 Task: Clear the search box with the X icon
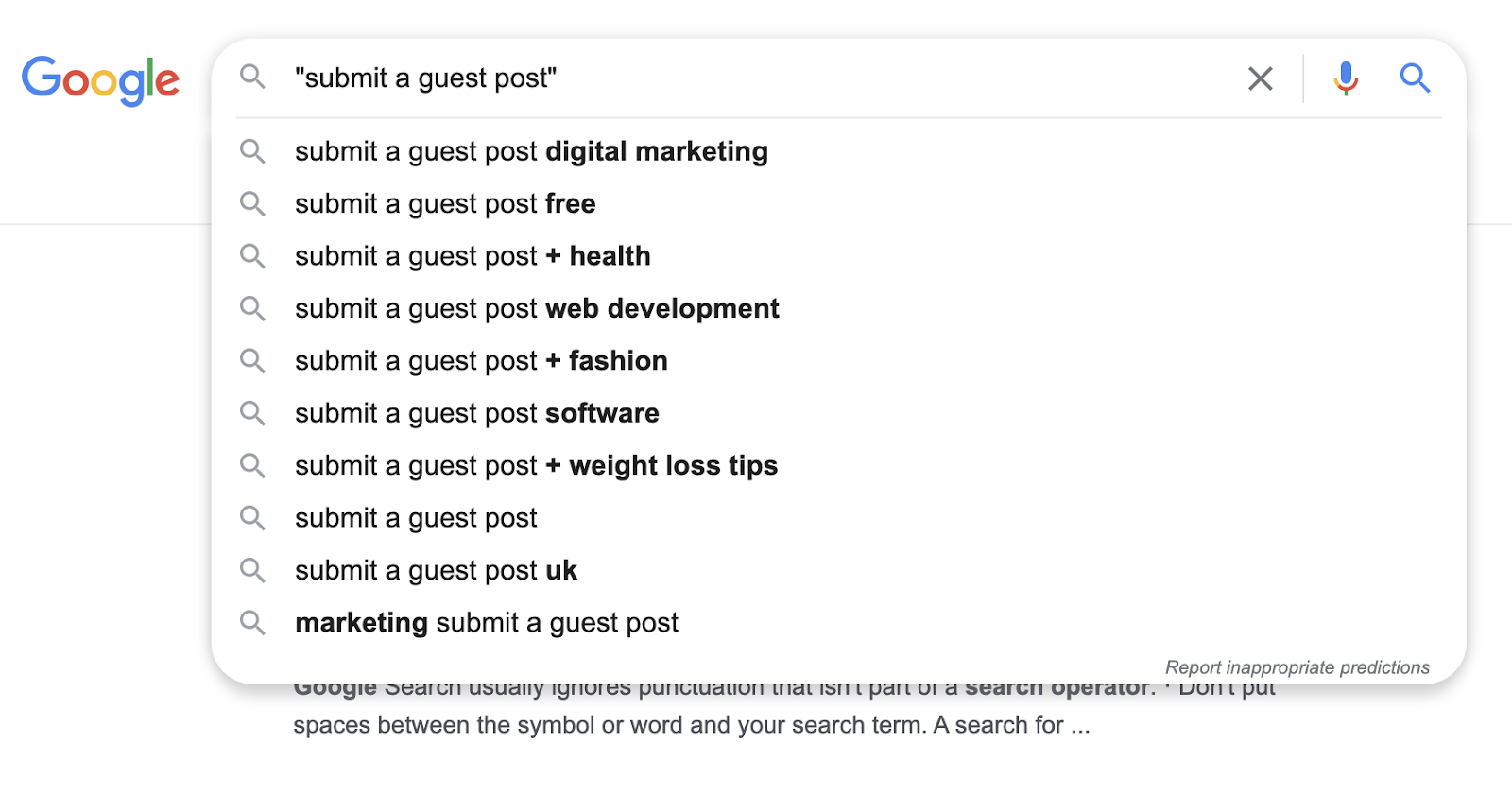(x=1261, y=78)
